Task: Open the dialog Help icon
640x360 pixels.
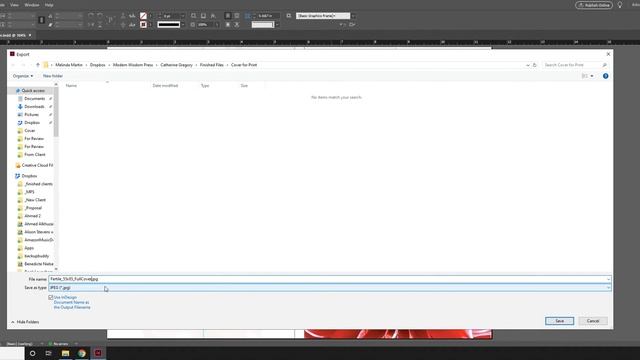Action: pyautogui.click(x=605, y=76)
